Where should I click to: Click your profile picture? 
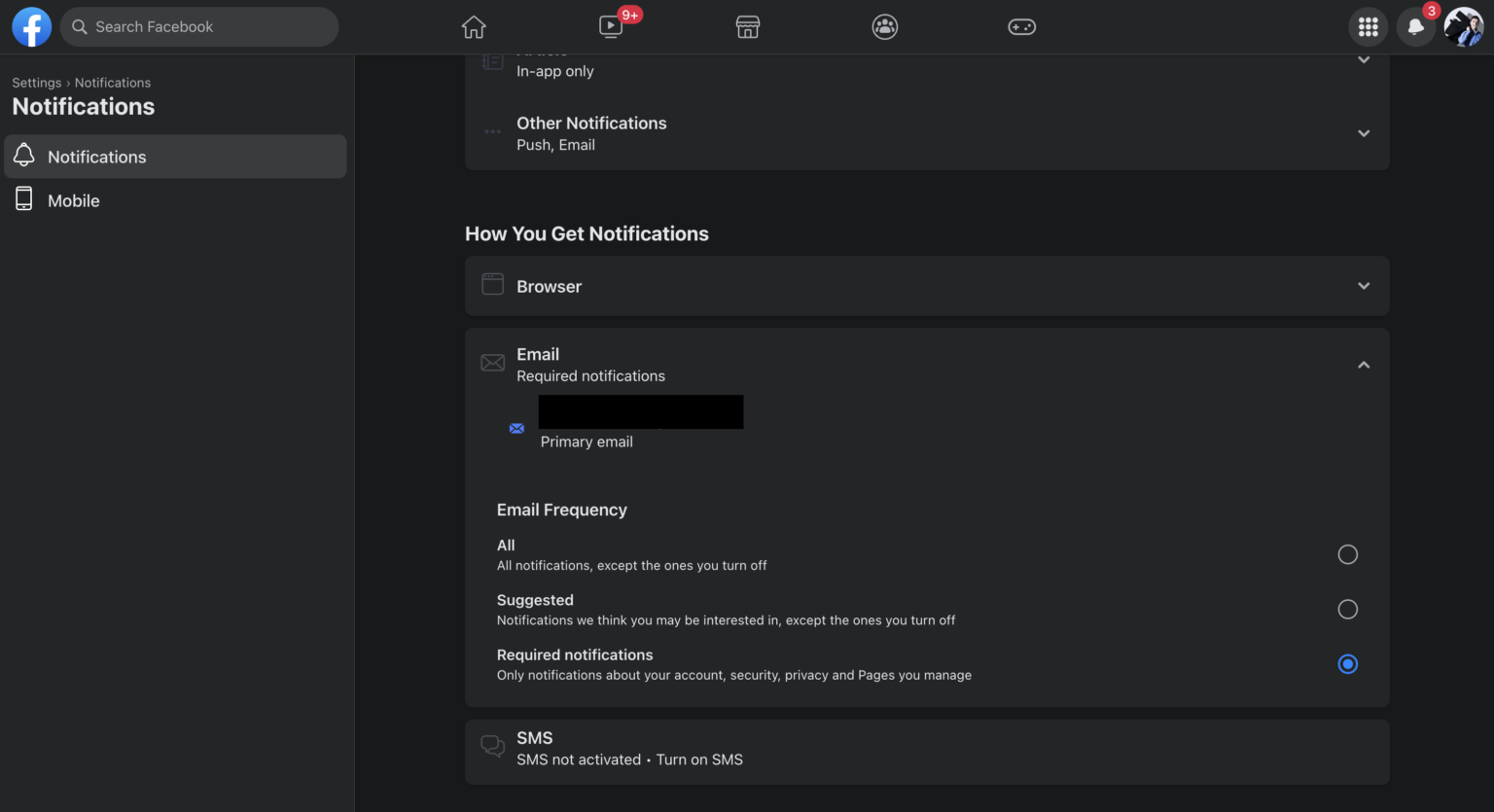click(1465, 26)
